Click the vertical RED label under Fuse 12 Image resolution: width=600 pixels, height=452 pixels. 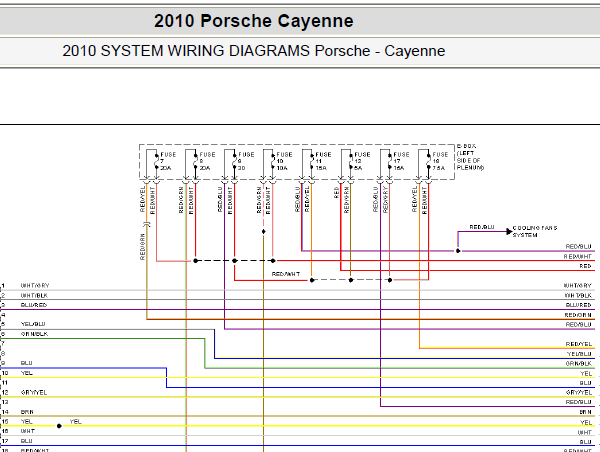(337, 193)
